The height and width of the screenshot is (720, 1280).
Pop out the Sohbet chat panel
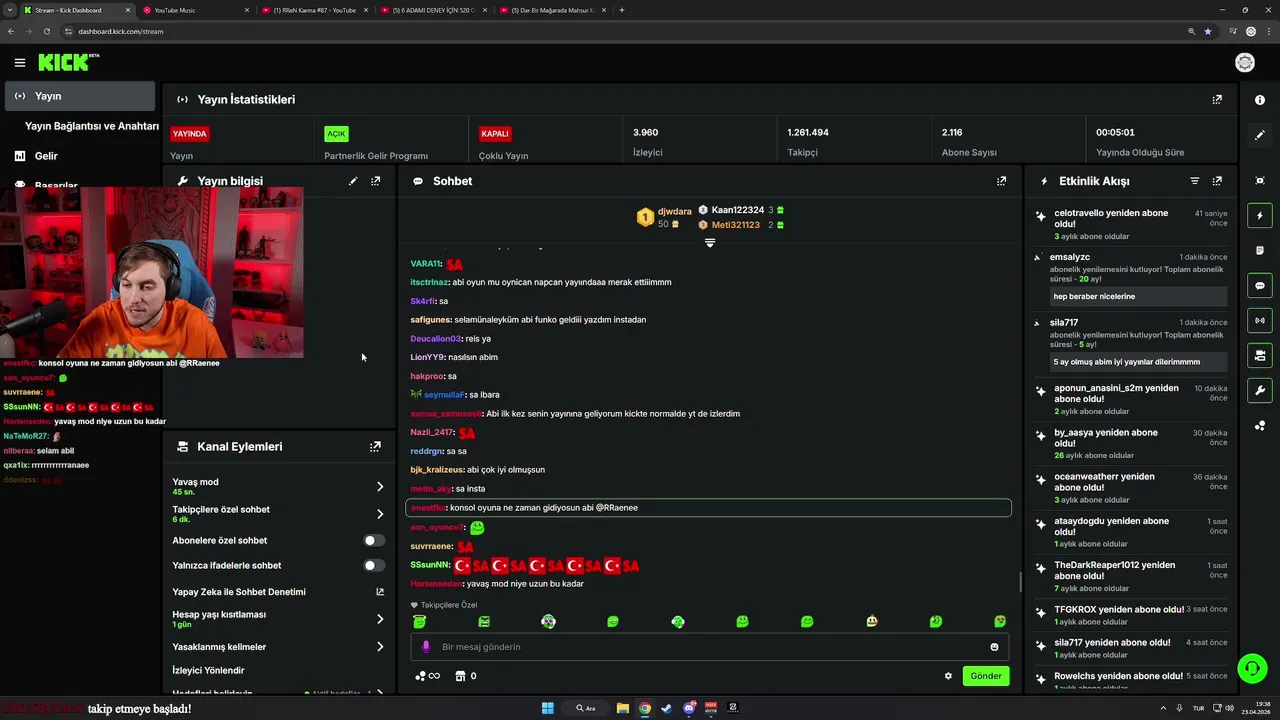click(1001, 181)
